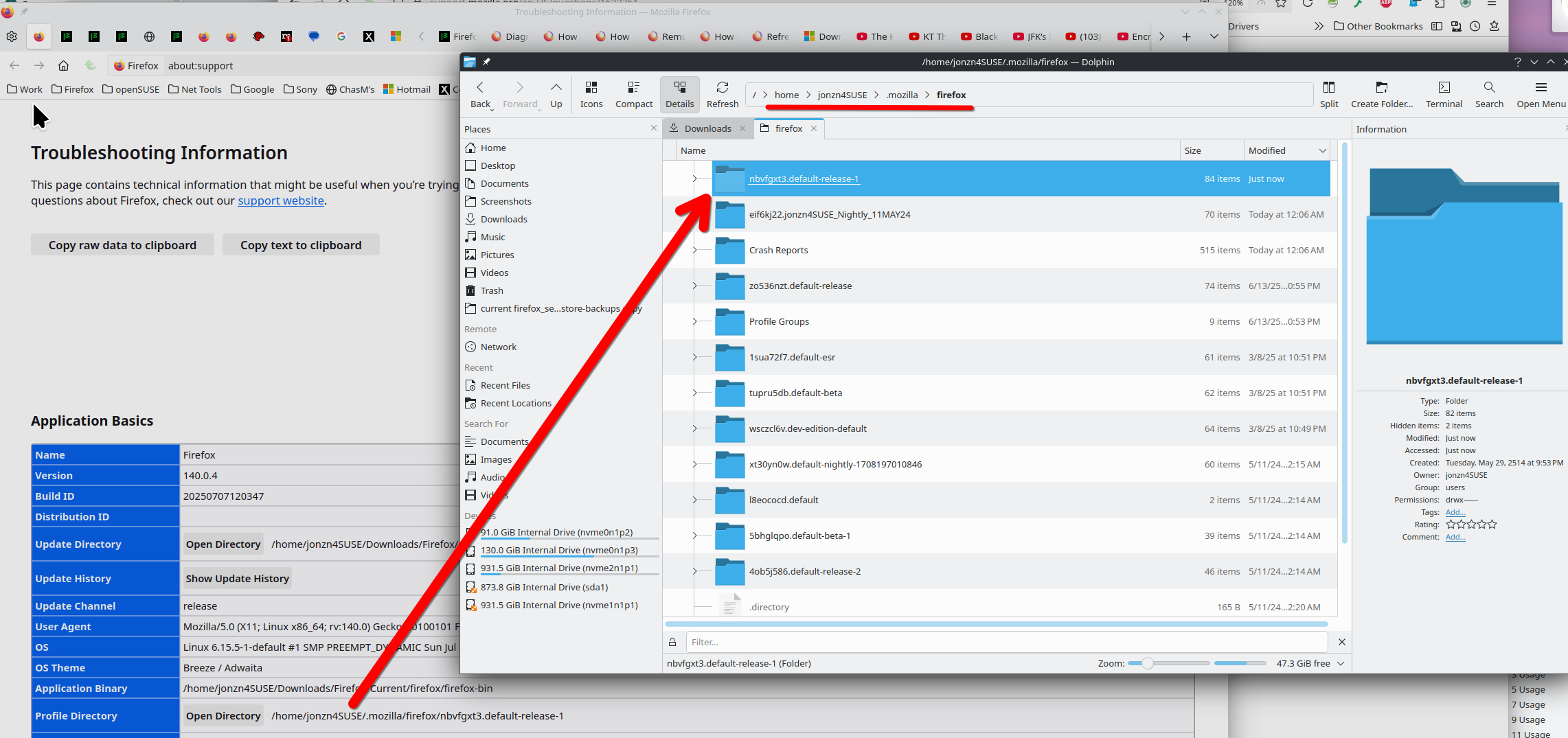Open the 873.8 GiB Internal Drive (sda1)
The height and width of the screenshot is (738, 1568).
(544, 587)
